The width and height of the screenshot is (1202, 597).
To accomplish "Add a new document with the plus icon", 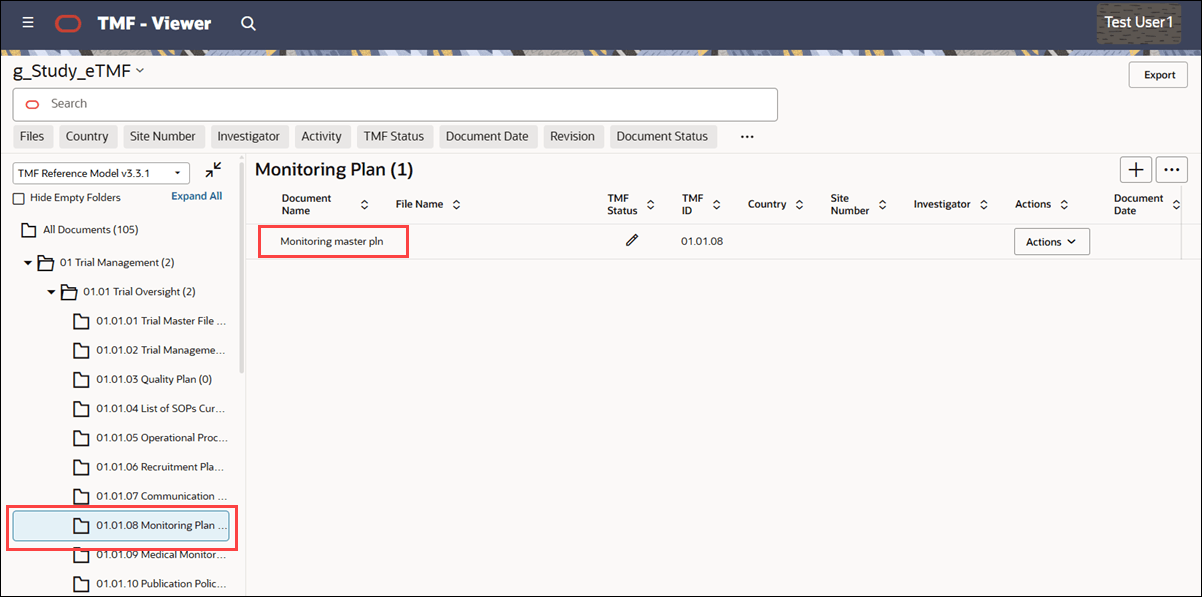I will pyautogui.click(x=1136, y=169).
